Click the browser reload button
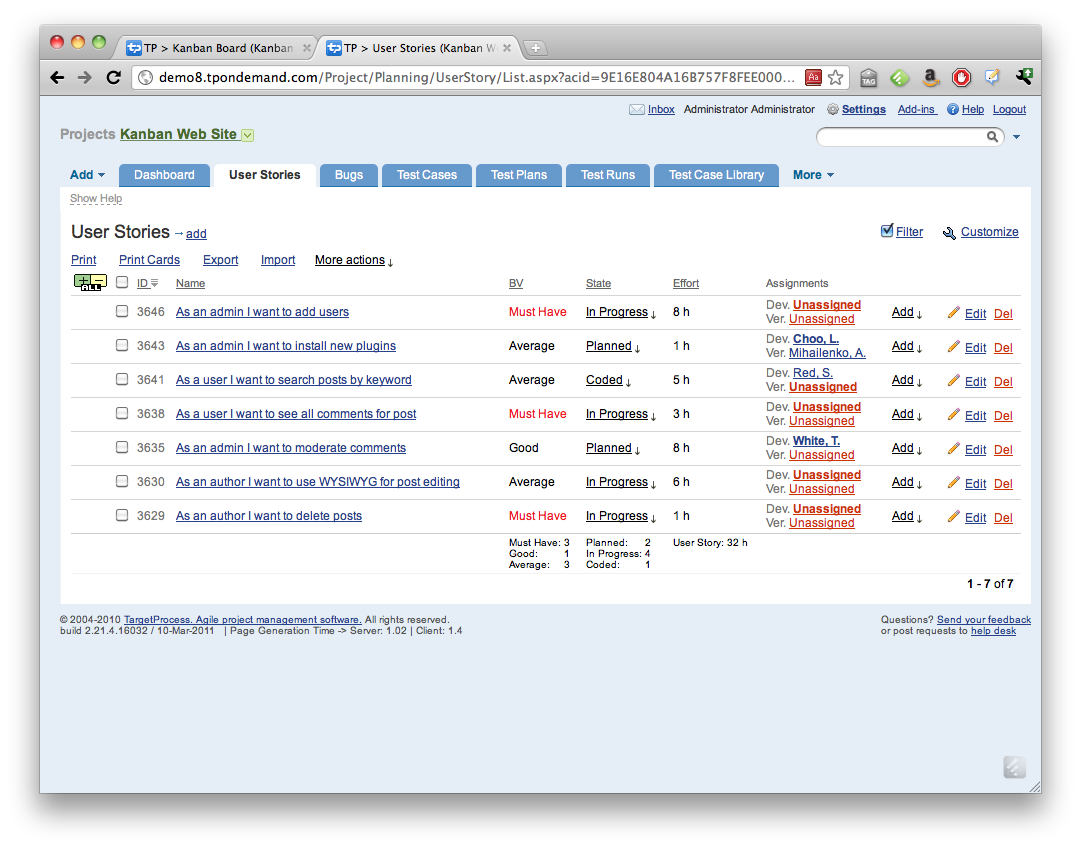 coord(113,77)
